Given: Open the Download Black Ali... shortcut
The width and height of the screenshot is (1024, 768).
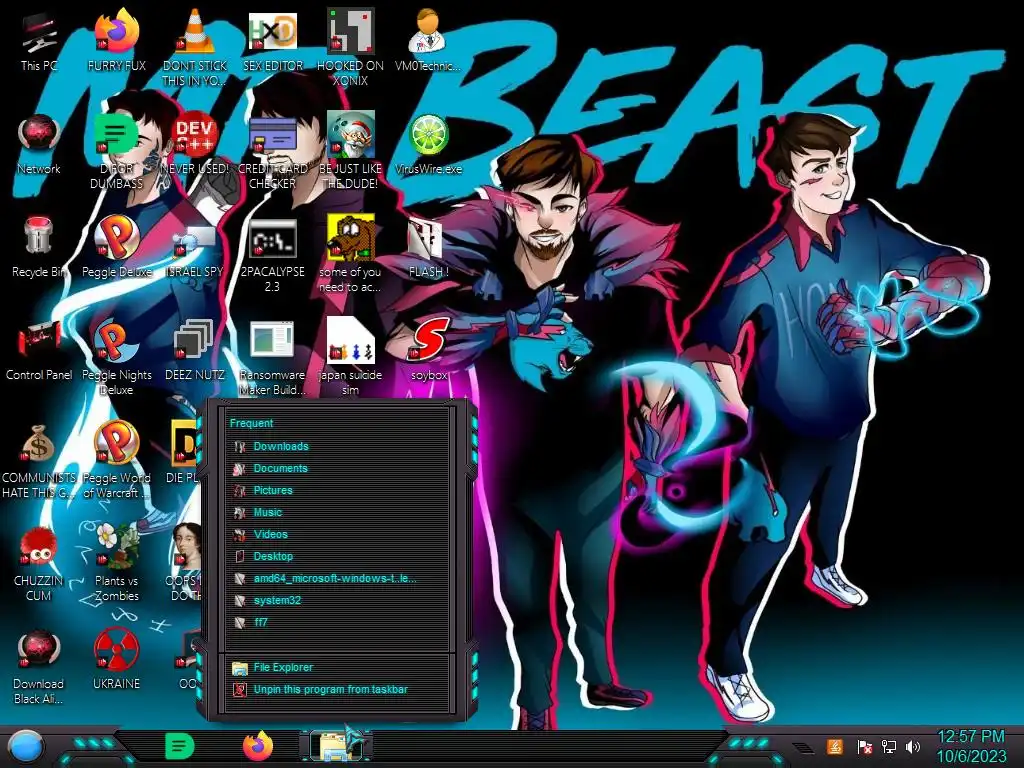Looking at the screenshot, I should [x=39, y=667].
